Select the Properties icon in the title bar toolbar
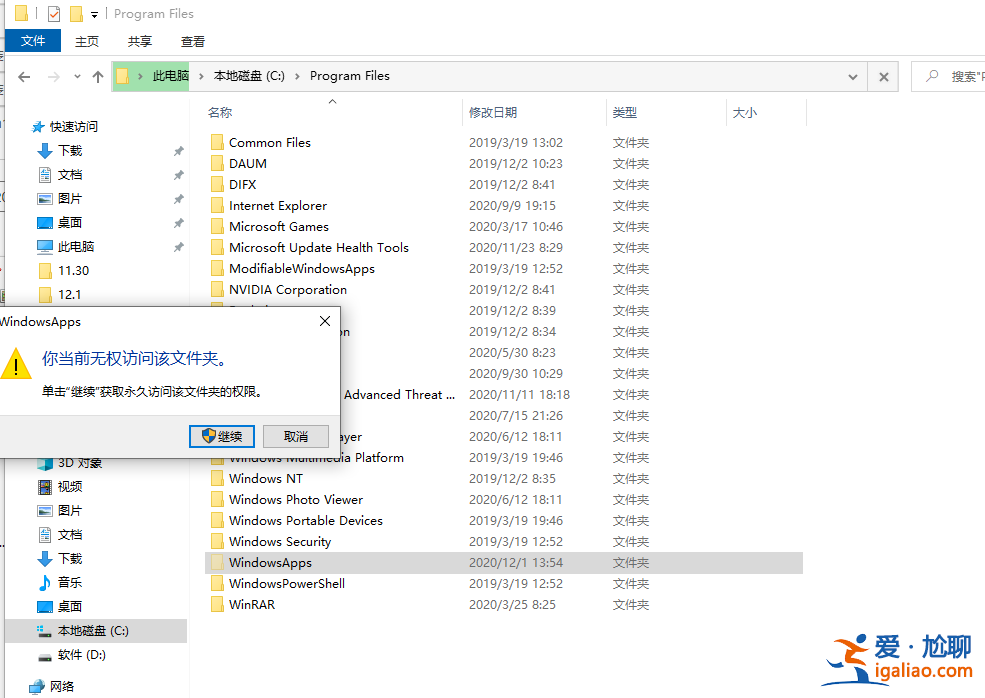This screenshot has height=698, width=985. (x=53, y=13)
